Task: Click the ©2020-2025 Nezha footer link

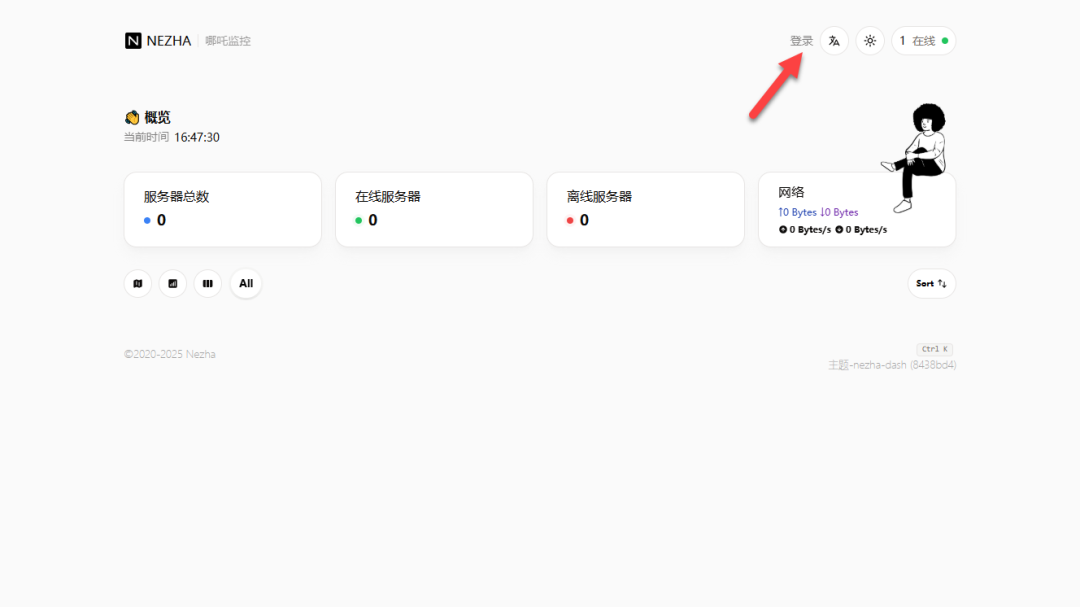Action: (169, 354)
